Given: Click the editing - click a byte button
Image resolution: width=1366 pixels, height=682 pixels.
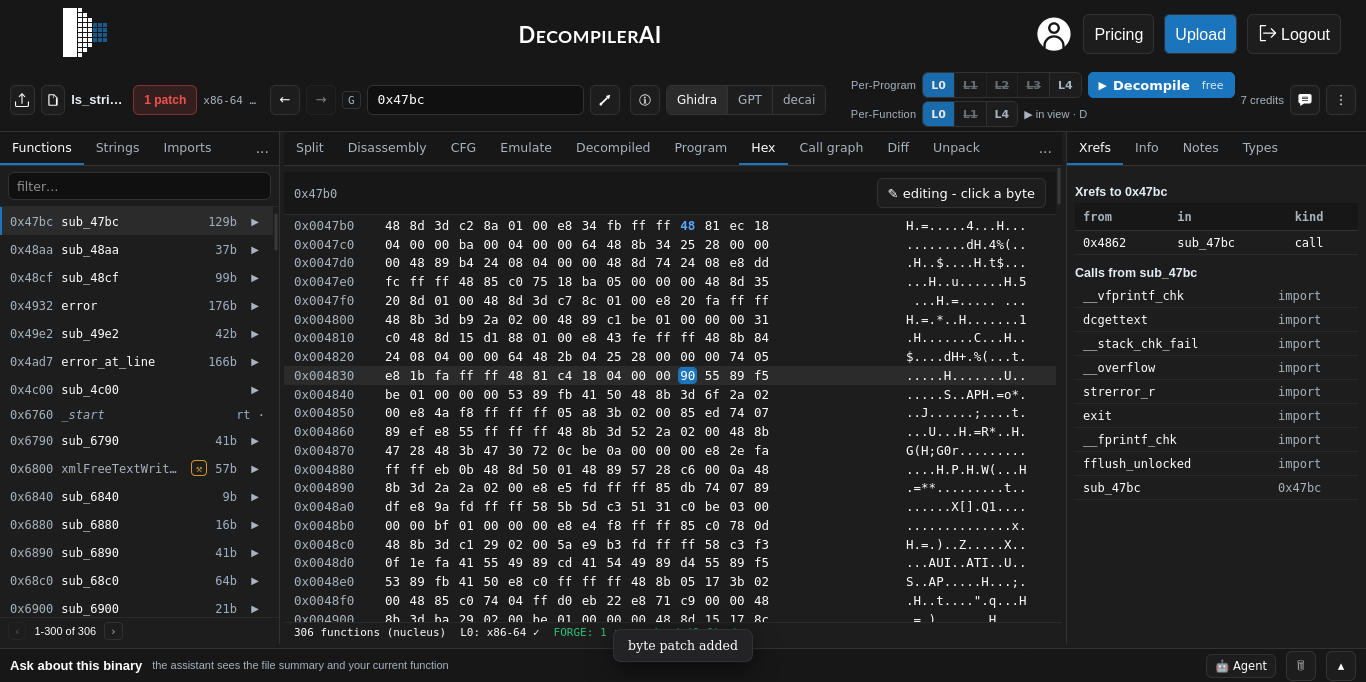Looking at the screenshot, I should 961,193.
